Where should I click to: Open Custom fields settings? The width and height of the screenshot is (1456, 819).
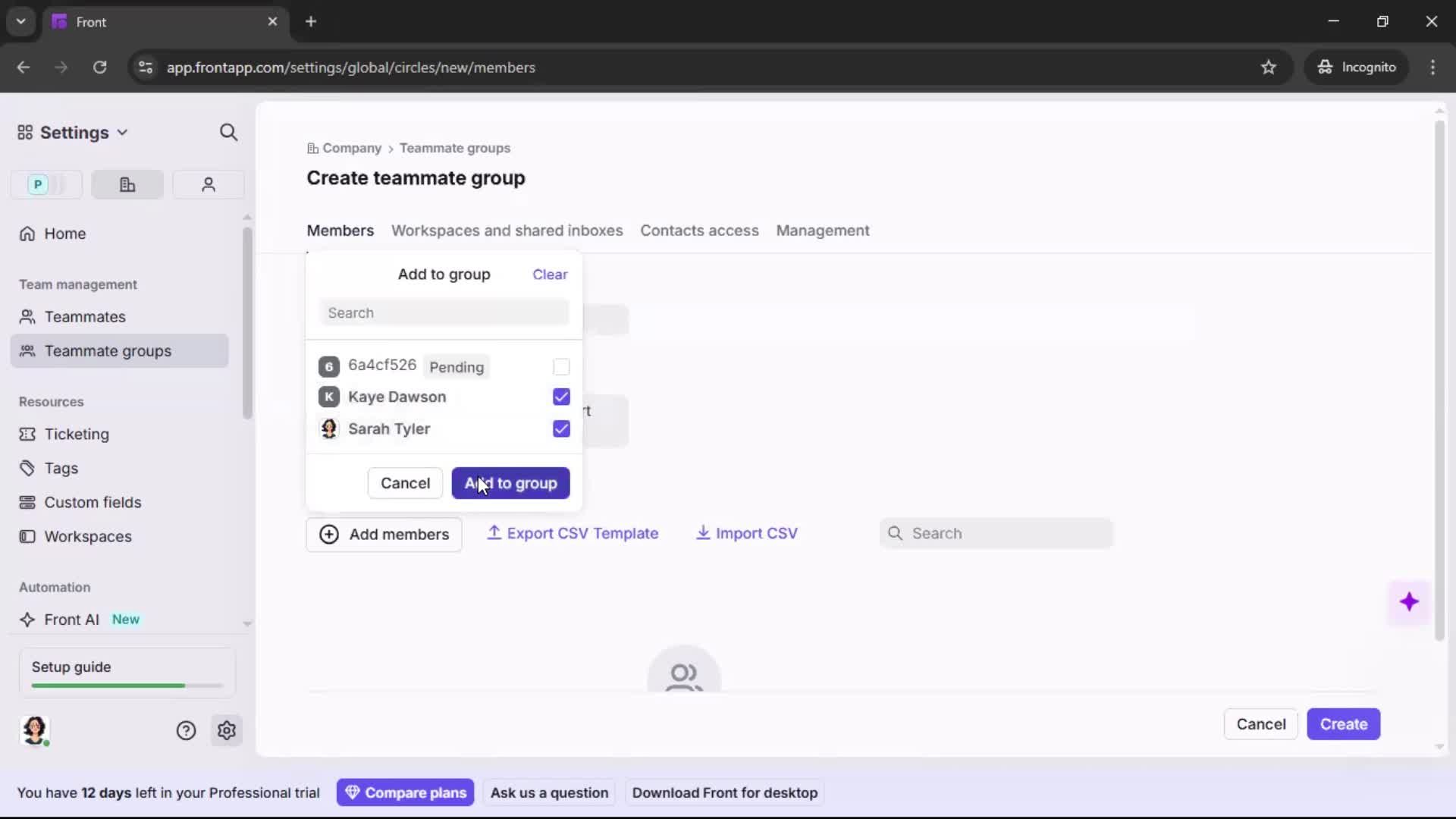click(x=93, y=502)
